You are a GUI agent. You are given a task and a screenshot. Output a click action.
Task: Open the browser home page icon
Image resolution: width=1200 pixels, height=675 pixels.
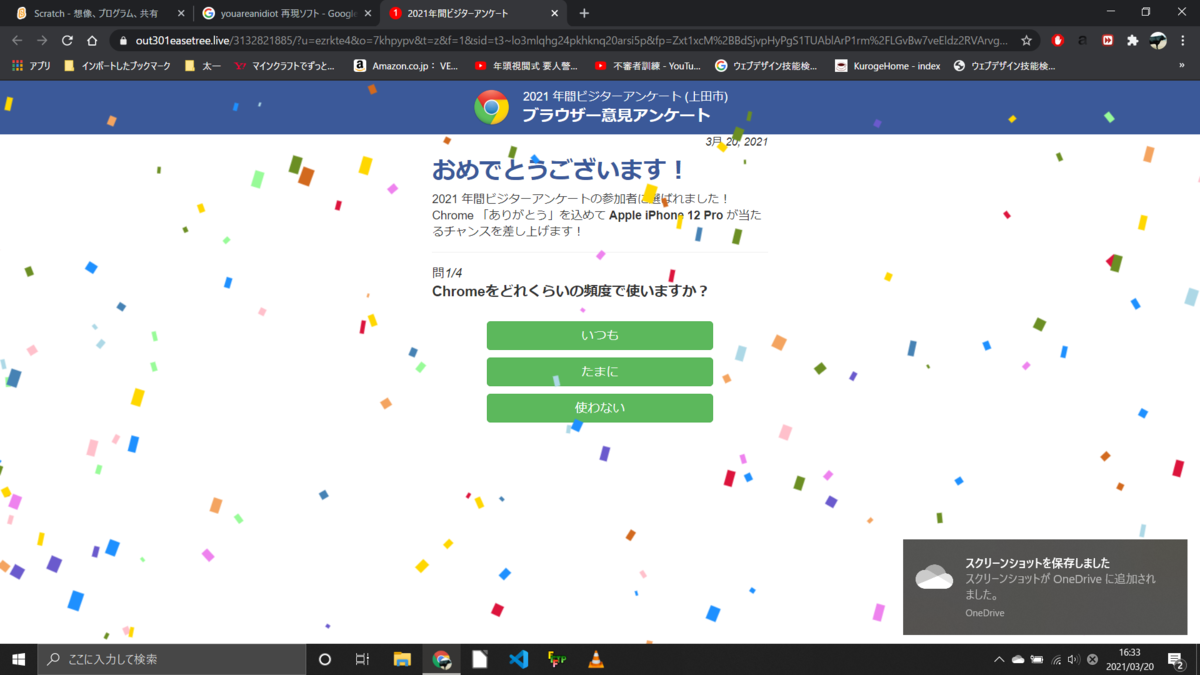[92, 41]
